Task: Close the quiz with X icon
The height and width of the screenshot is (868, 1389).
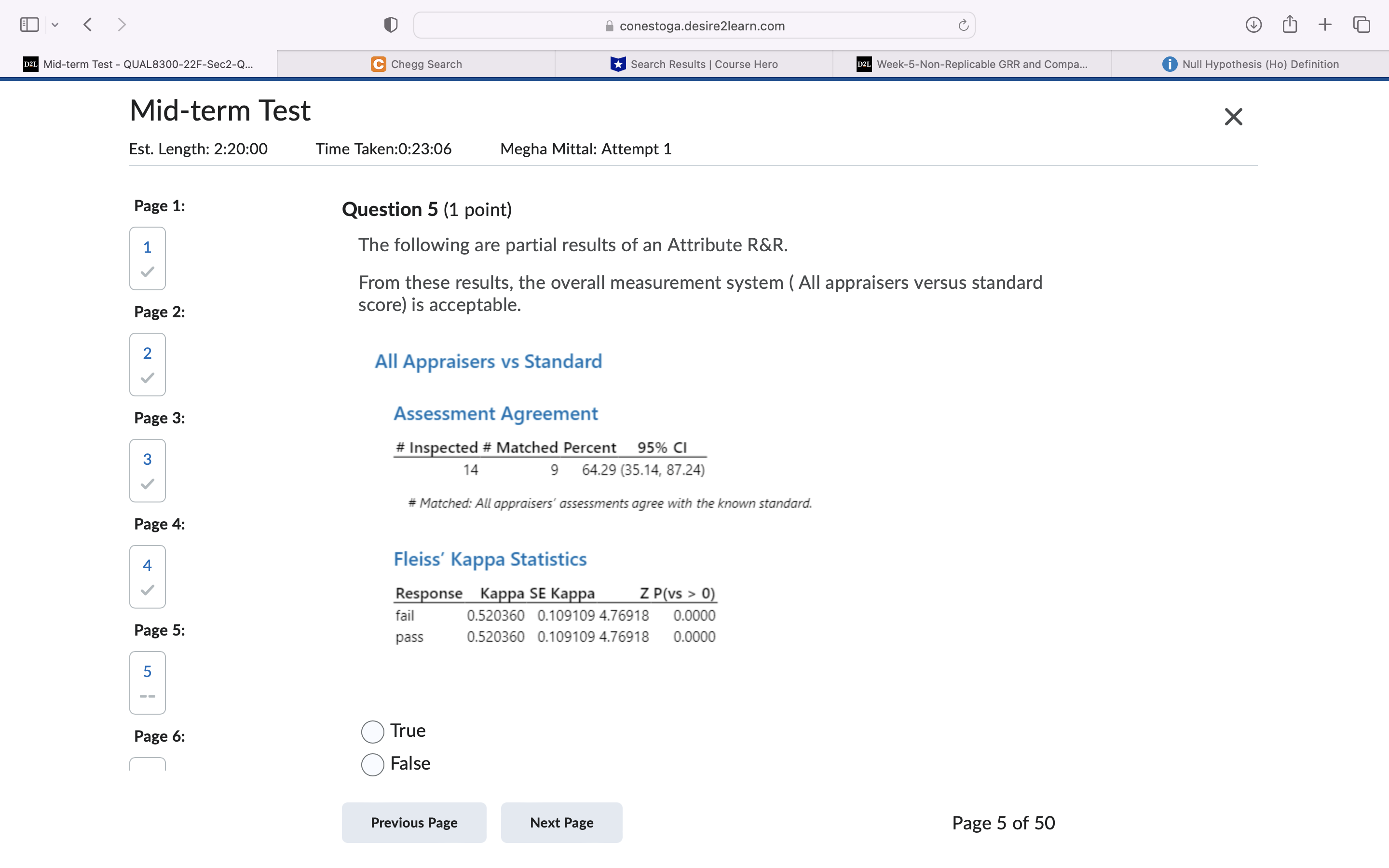Action: click(1233, 117)
